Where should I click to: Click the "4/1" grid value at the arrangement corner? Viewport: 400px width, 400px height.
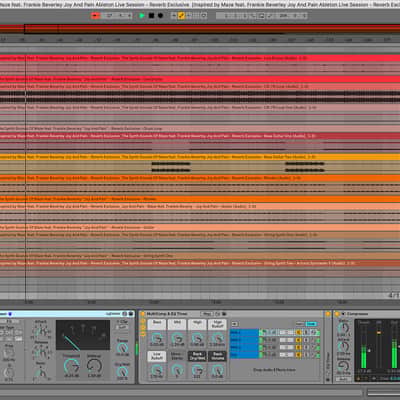394,295
